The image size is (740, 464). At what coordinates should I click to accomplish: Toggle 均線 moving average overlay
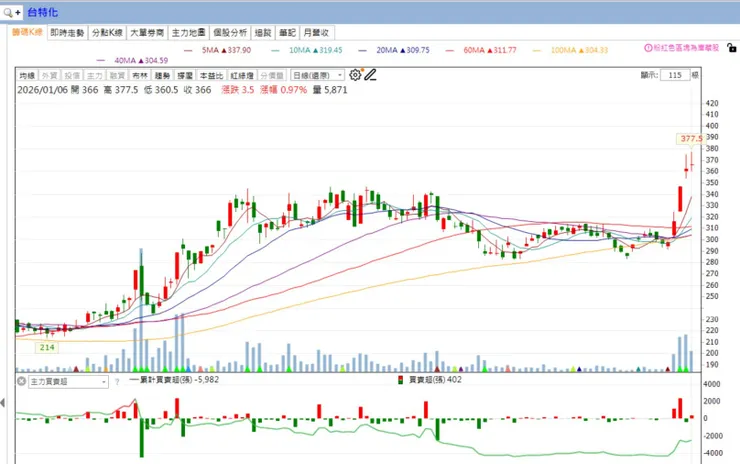point(27,76)
